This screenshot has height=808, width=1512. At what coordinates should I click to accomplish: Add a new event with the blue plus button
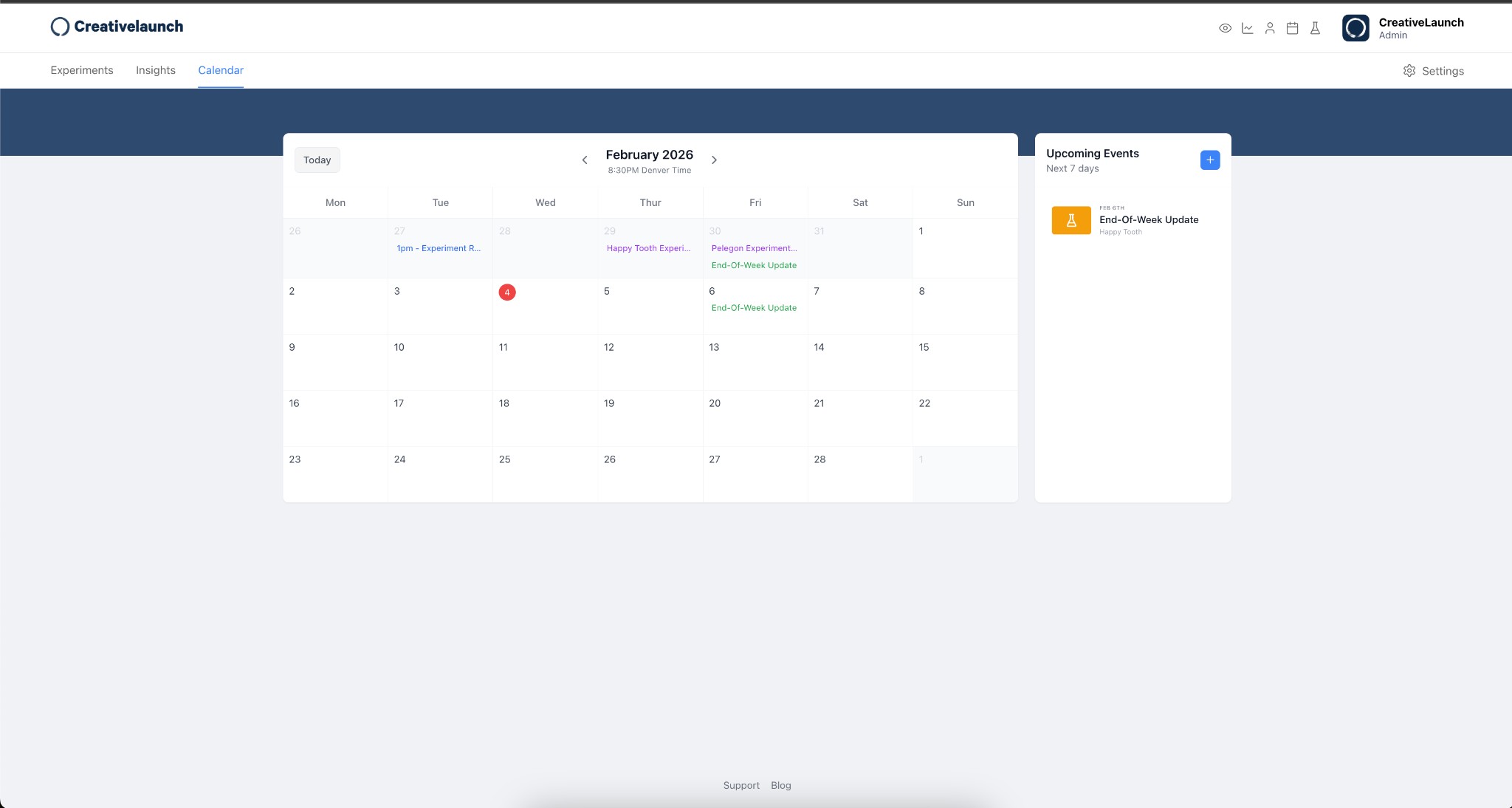(1209, 160)
